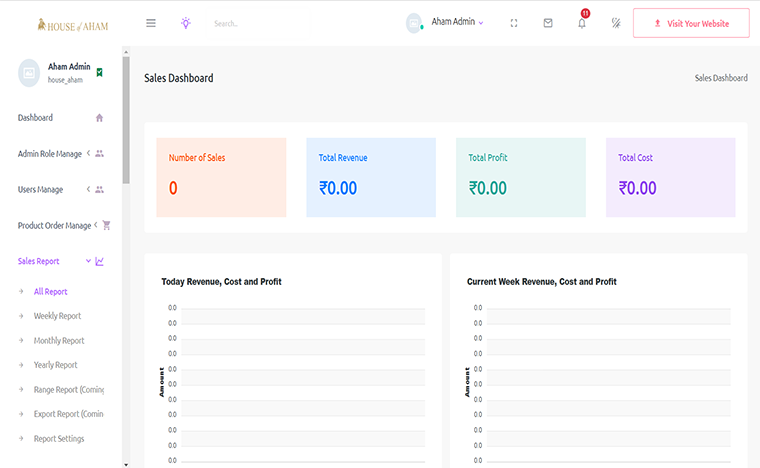Click the purple lightbulb icon
The width and height of the screenshot is (760, 468).
click(186, 23)
